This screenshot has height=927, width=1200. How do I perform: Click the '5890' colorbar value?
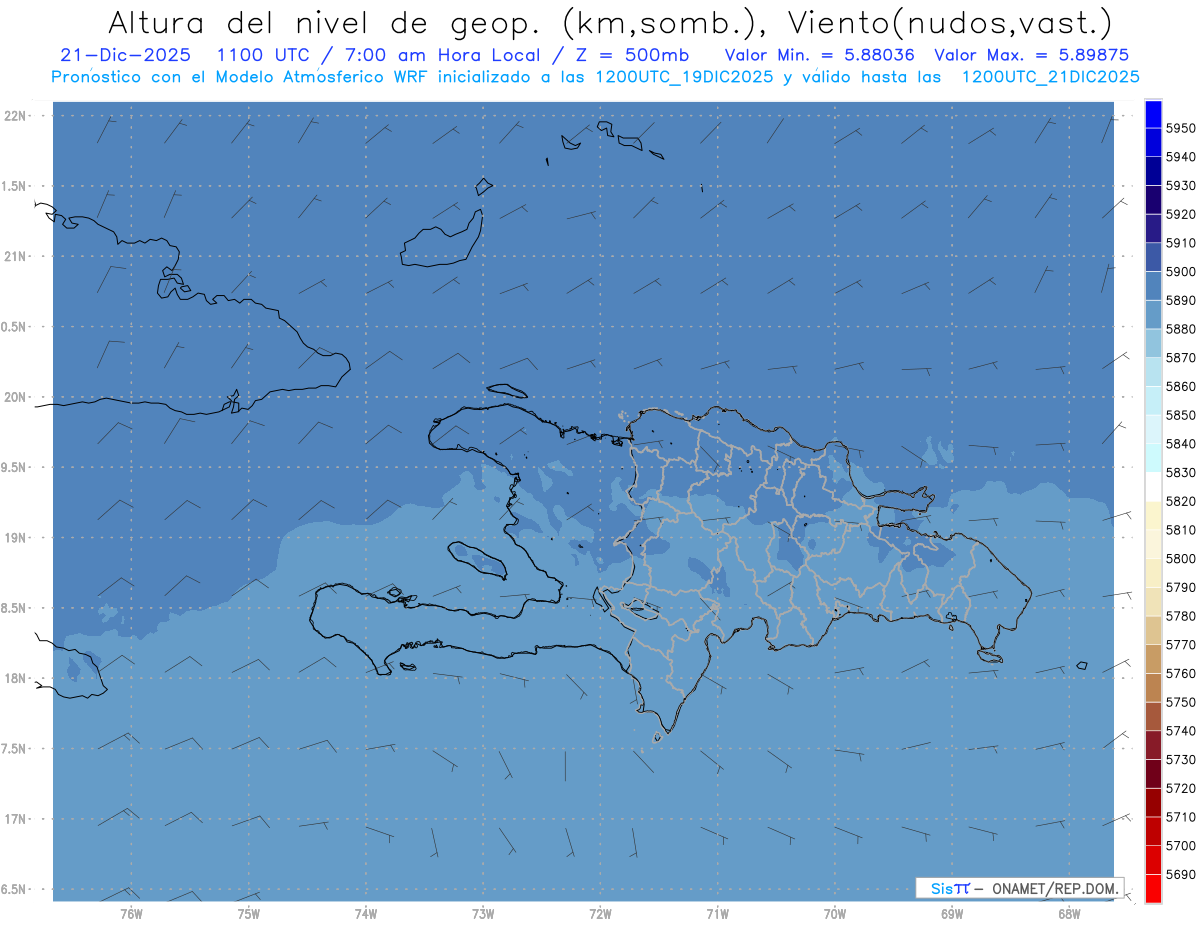coord(1180,300)
